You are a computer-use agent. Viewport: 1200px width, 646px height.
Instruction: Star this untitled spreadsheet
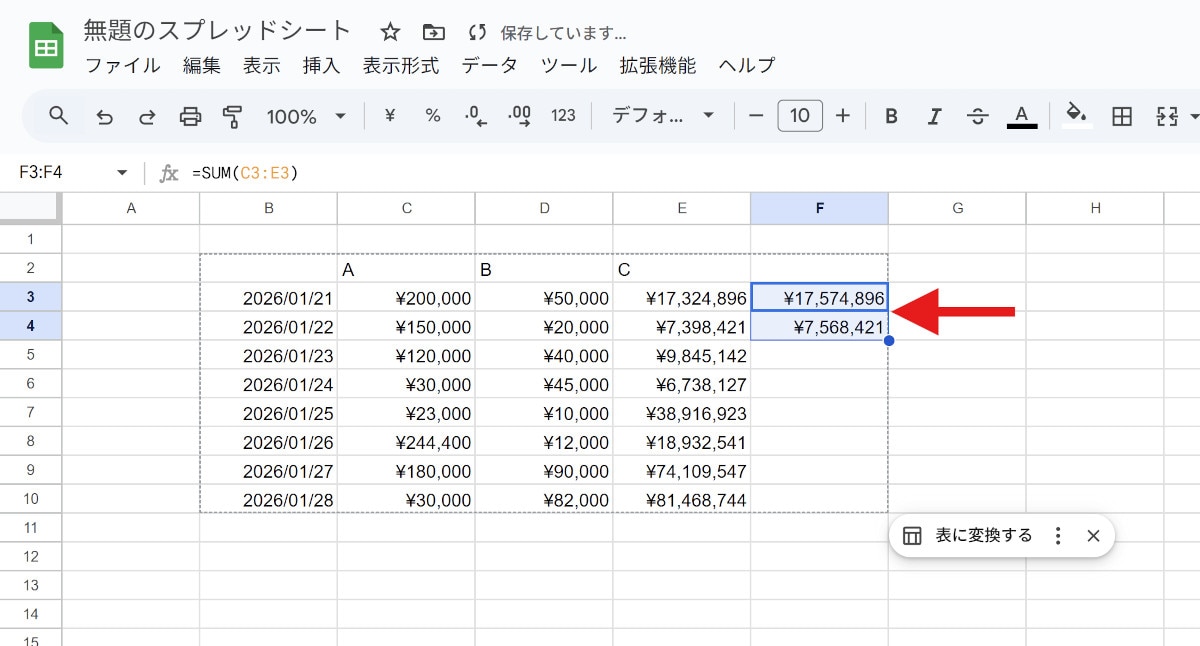coord(390,32)
